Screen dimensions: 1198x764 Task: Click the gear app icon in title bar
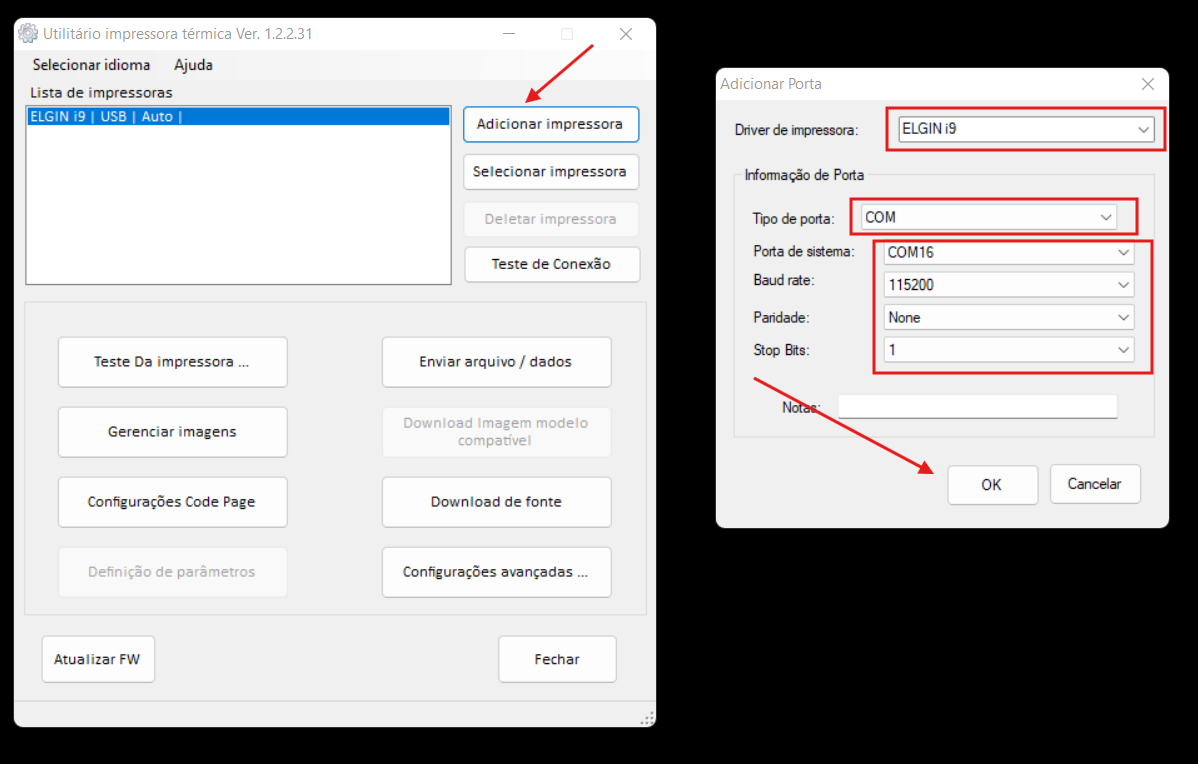coord(28,34)
